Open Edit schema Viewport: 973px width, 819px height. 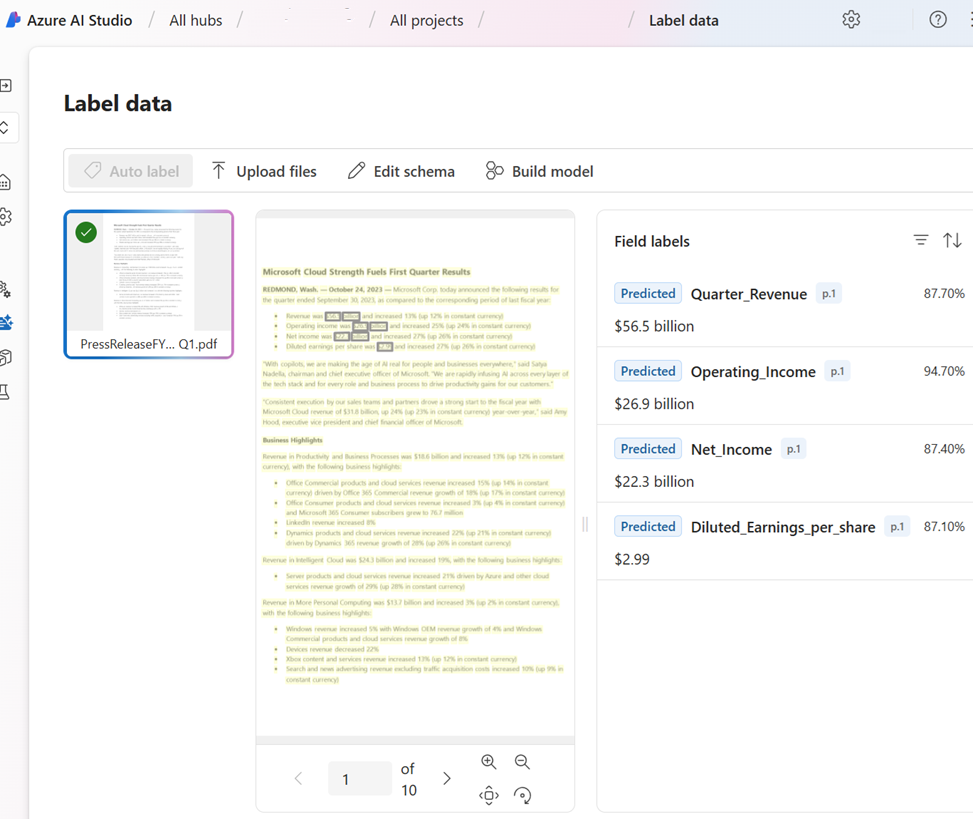coord(401,171)
